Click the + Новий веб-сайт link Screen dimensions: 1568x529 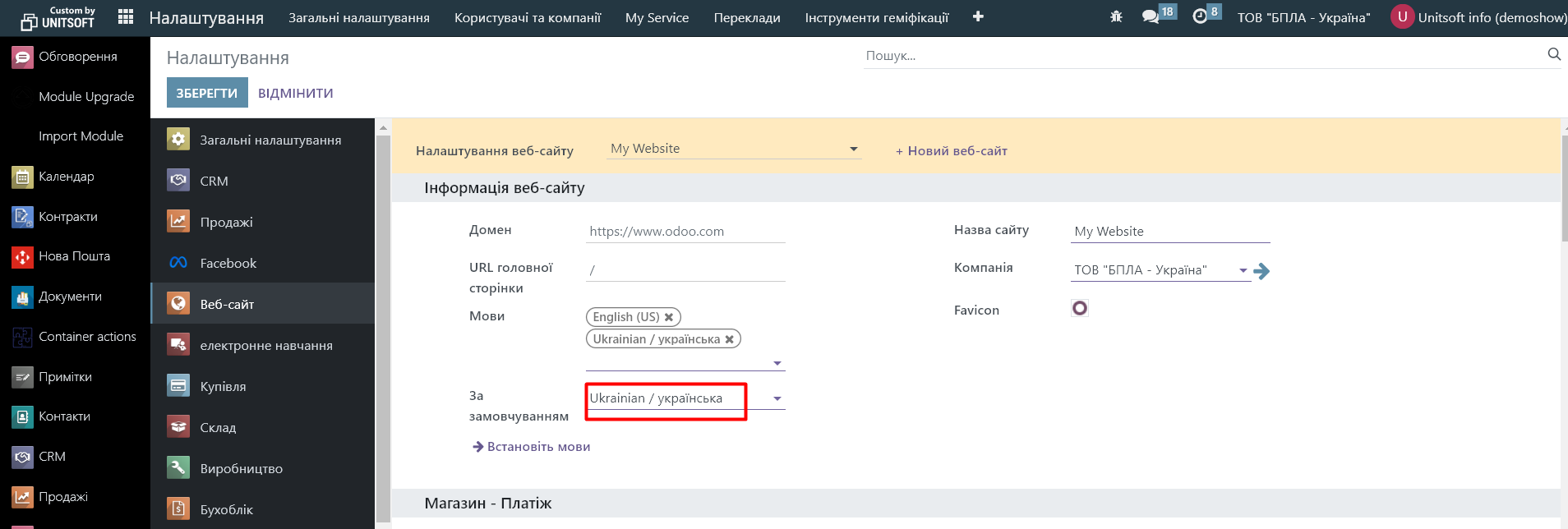[951, 151]
